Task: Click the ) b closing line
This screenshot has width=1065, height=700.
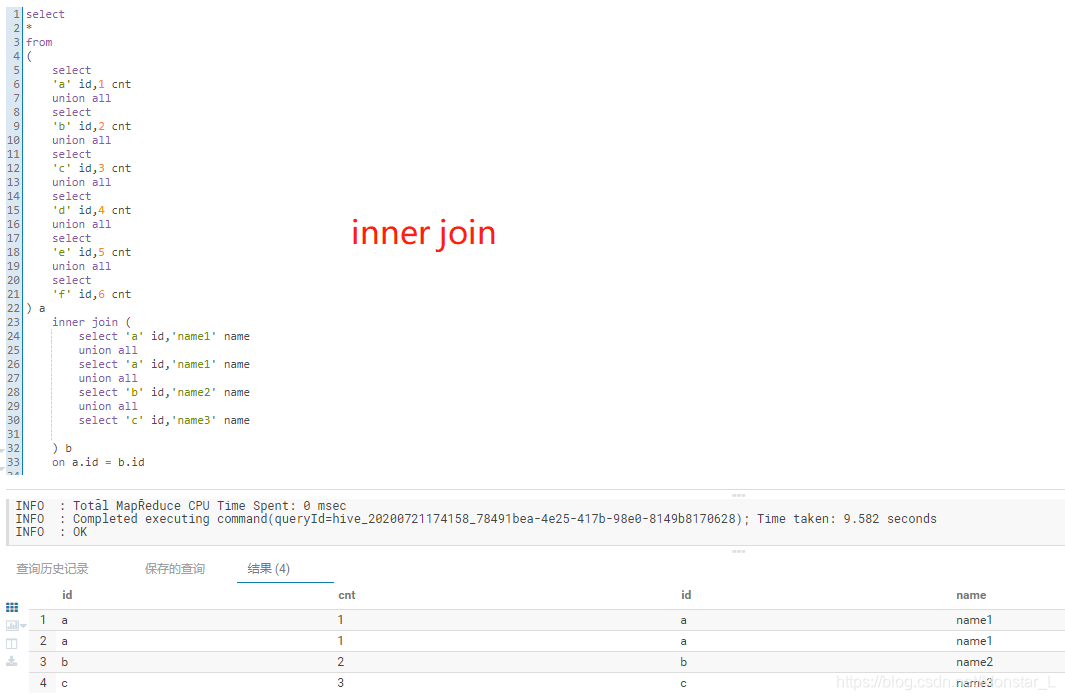Action: (x=62, y=448)
